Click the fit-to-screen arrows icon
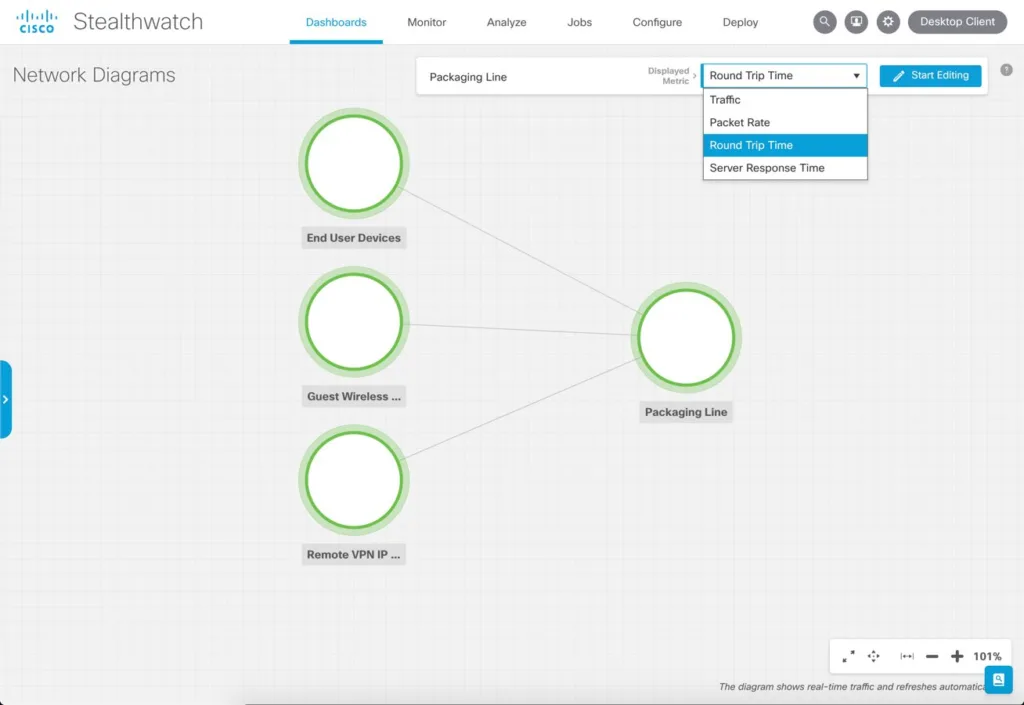Image resolution: width=1024 pixels, height=705 pixels. click(x=848, y=656)
